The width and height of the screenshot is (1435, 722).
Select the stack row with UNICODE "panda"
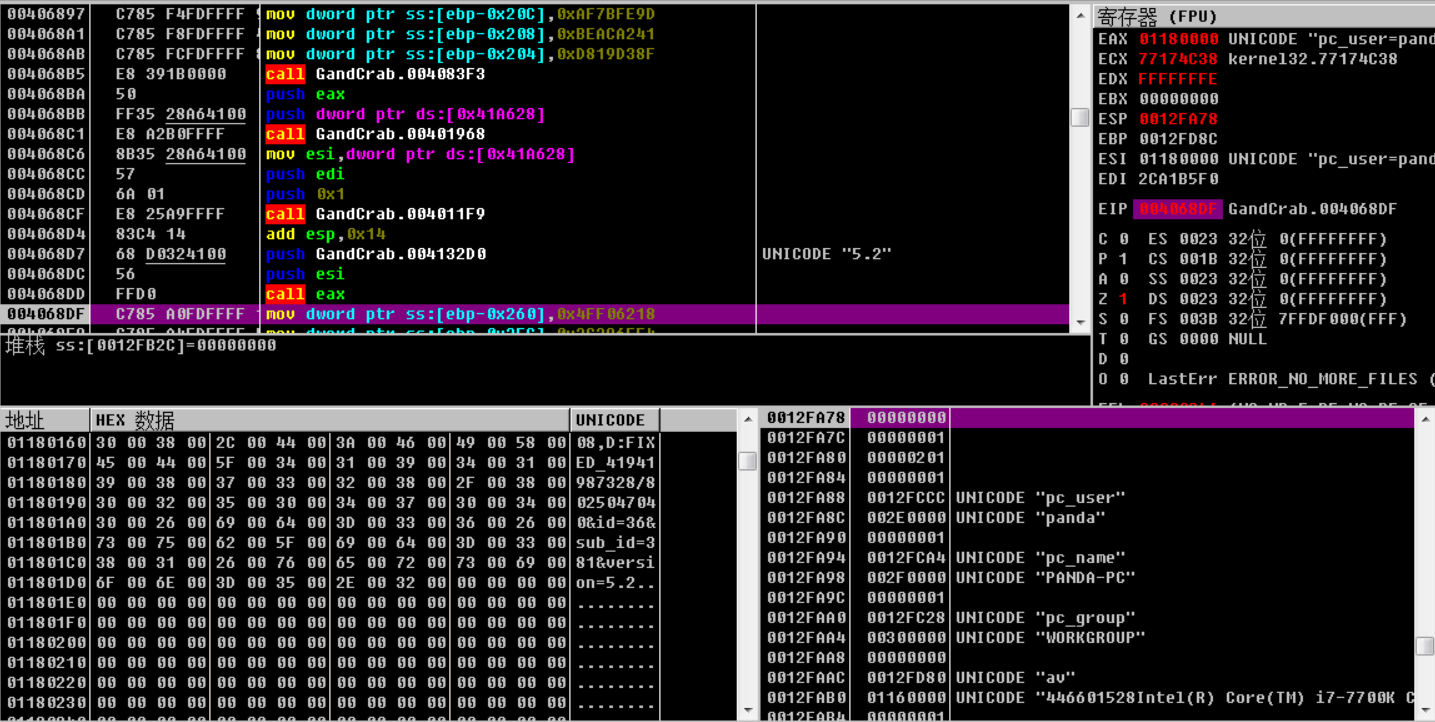[1088, 518]
